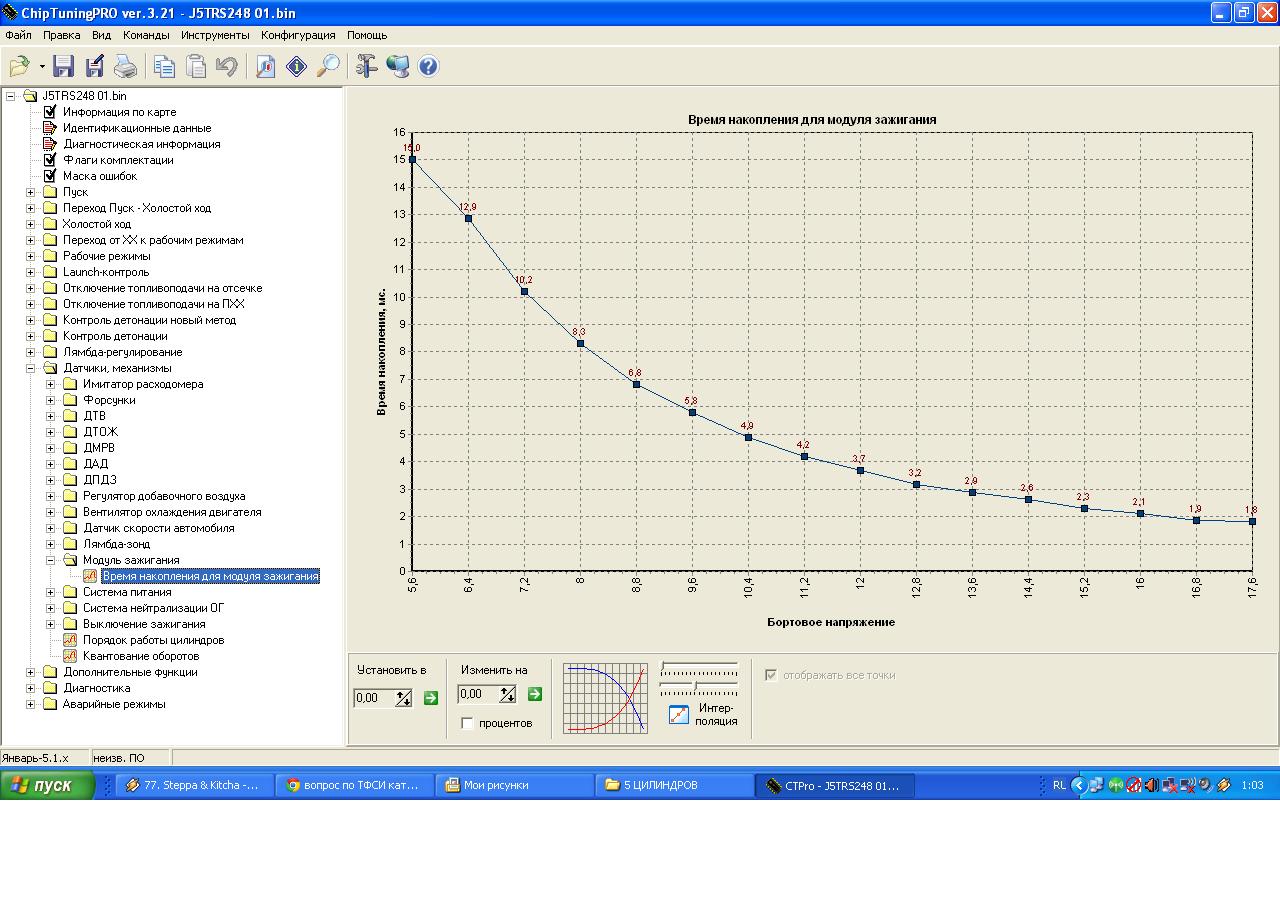Open the Инструменты menu
Screen dimensions: 1280x900
(x=215, y=35)
